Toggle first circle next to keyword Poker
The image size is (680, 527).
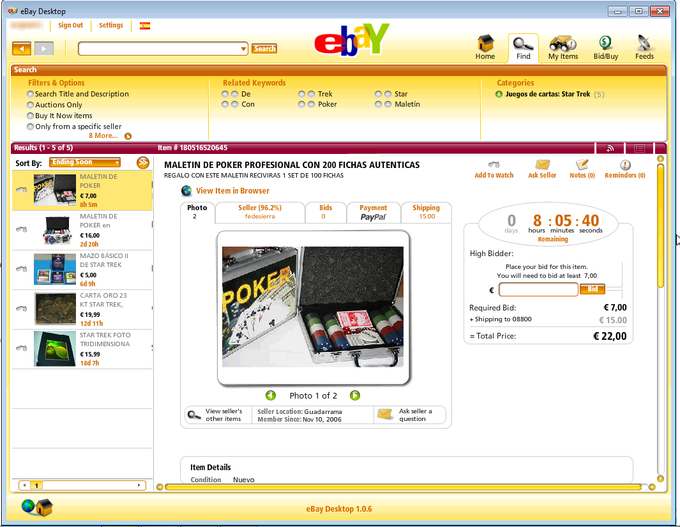point(301,105)
